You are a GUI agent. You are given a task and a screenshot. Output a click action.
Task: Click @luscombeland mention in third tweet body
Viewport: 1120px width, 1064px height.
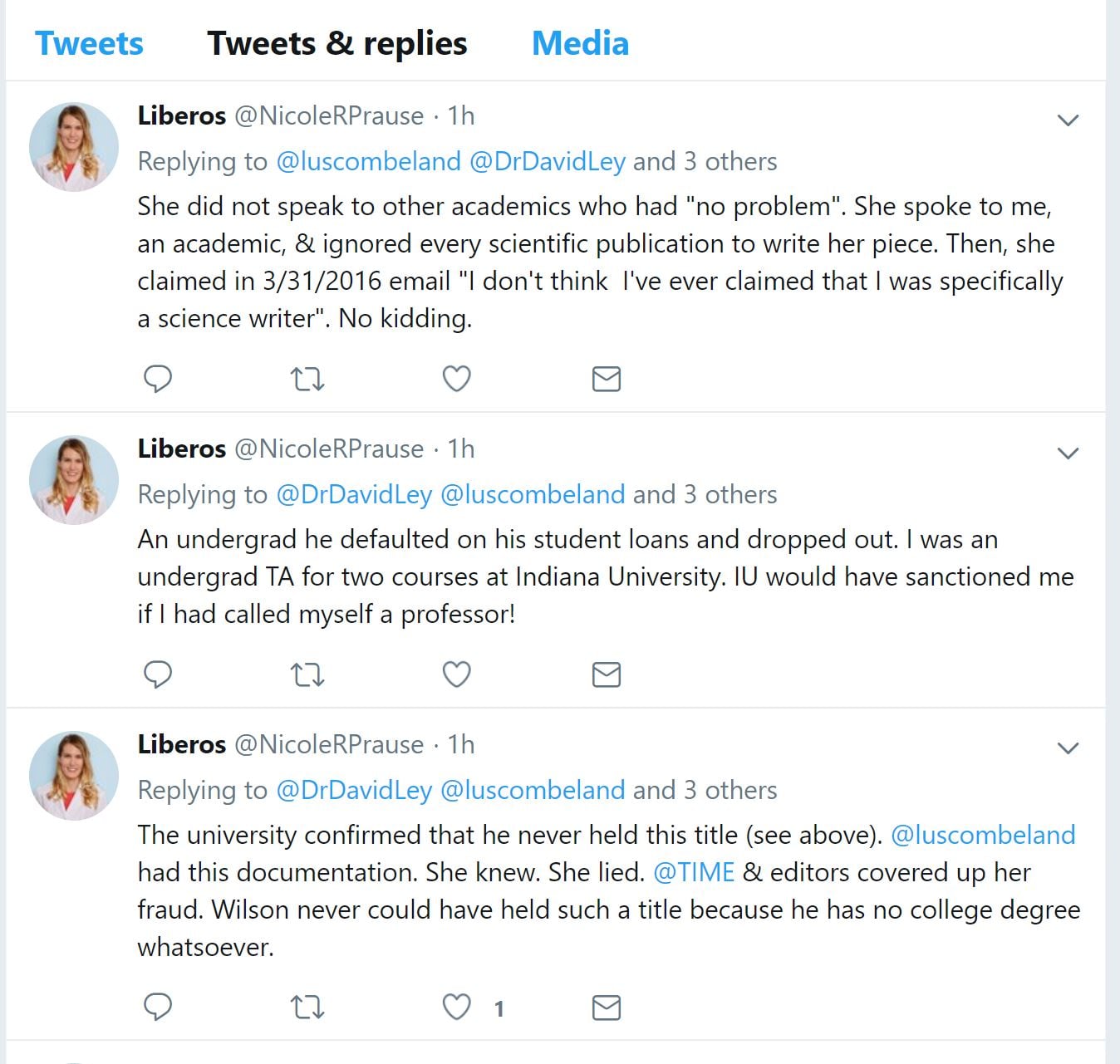(x=983, y=835)
